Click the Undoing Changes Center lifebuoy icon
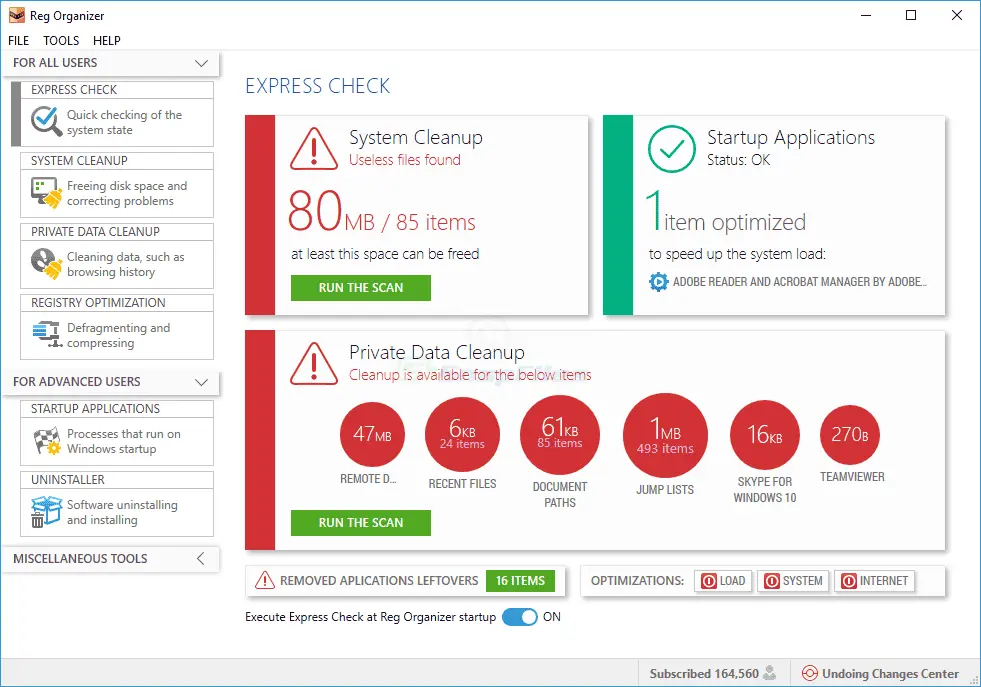Image resolution: width=981 pixels, height=687 pixels. tap(810, 673)
